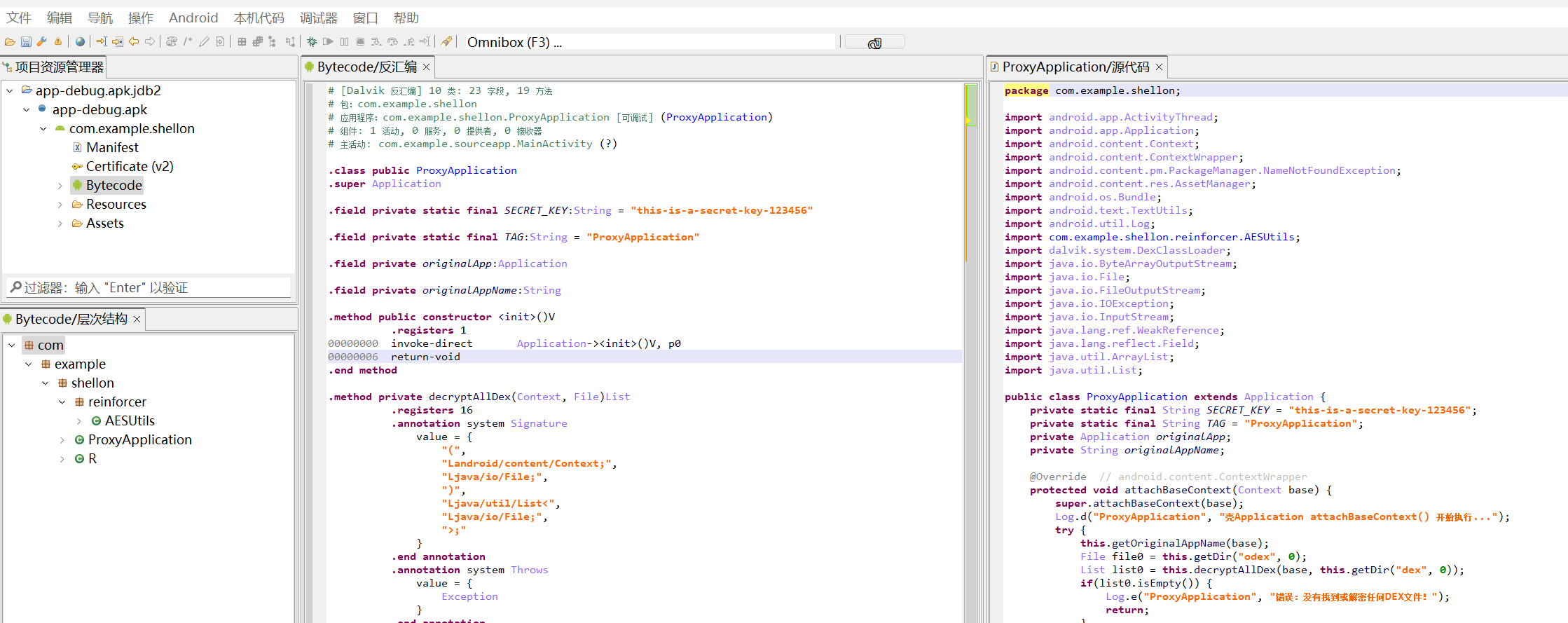Close the Bytecode/反汇编 tab
This screenshot has height=623, width=1568.
[426, 67]
